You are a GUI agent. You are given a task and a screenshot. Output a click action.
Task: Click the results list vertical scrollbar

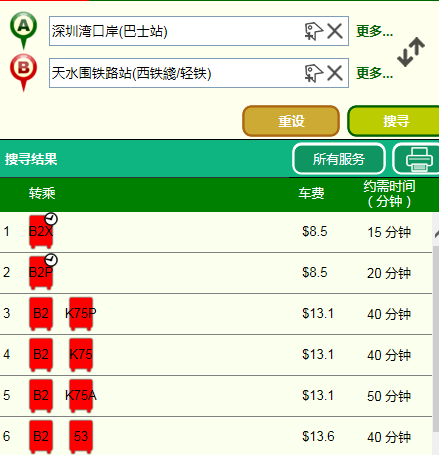point(435,333)
